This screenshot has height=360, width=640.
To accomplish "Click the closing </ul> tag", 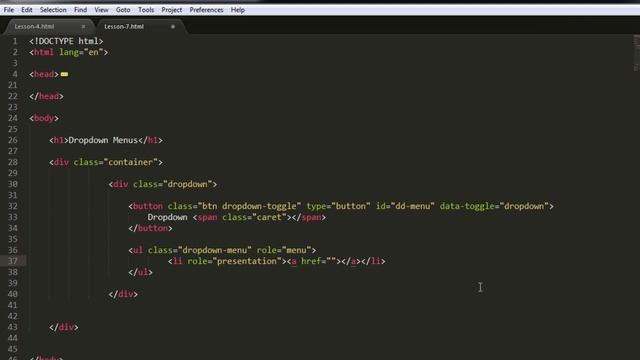I will coord(140,272).
